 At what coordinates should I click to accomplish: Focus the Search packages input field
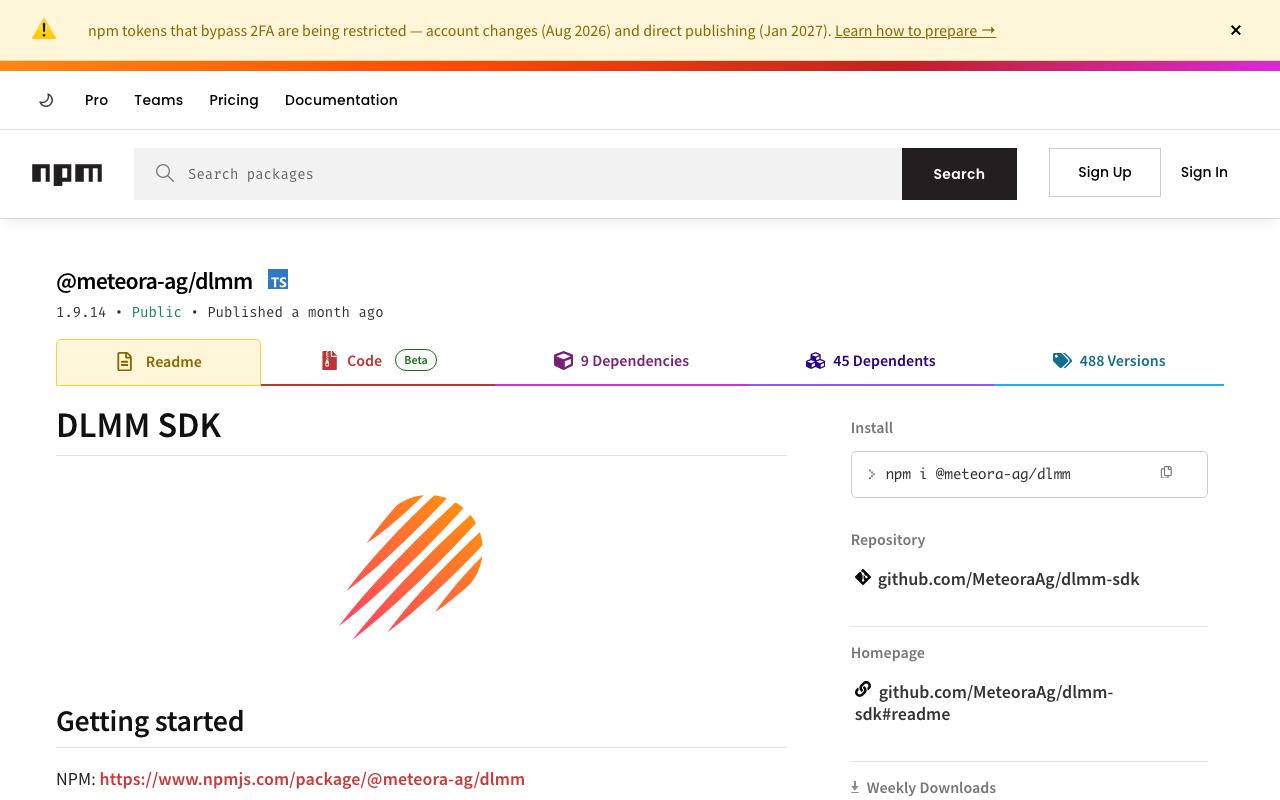click(x=540, y=174)
